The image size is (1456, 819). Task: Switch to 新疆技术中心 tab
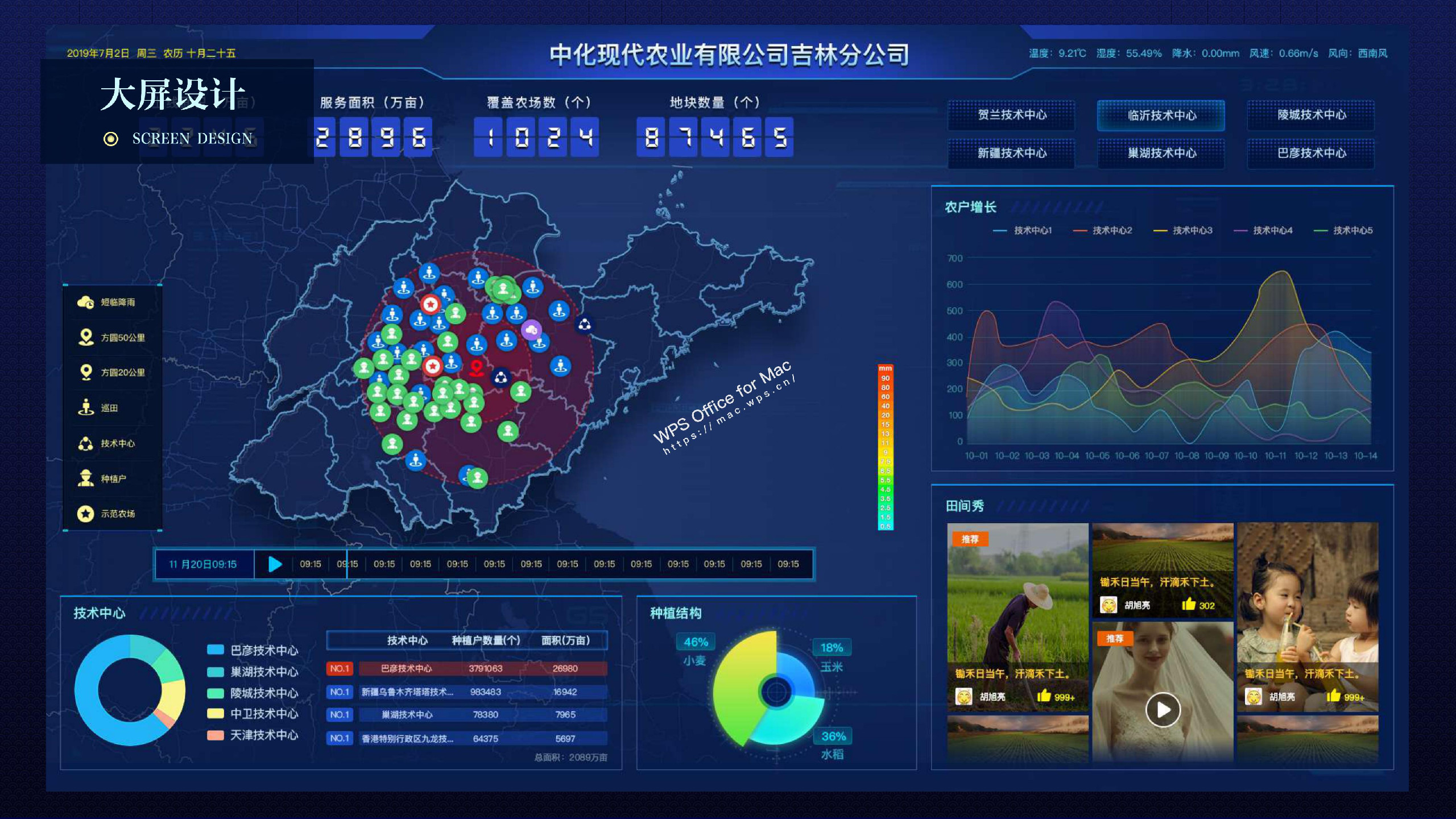[1011, 153]
